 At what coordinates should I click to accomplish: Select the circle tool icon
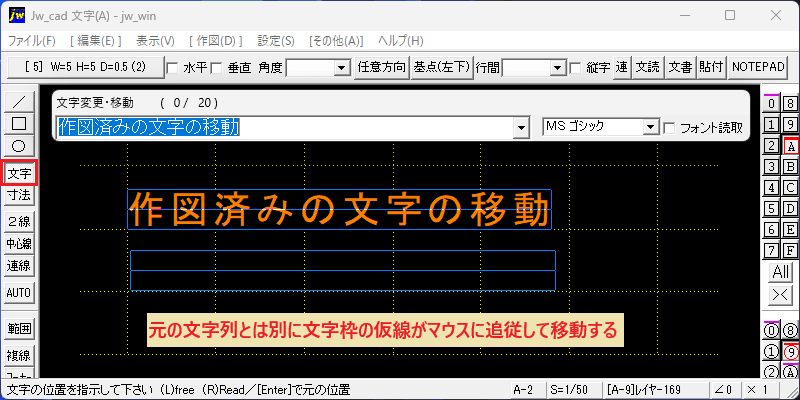coord(19,146)
